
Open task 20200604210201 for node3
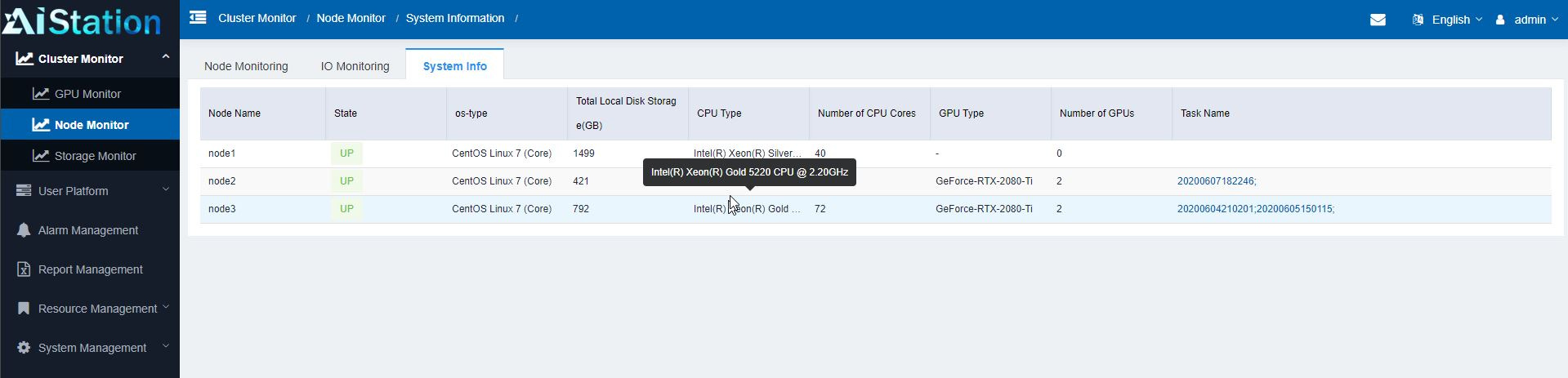click(x=1215, y=209)
